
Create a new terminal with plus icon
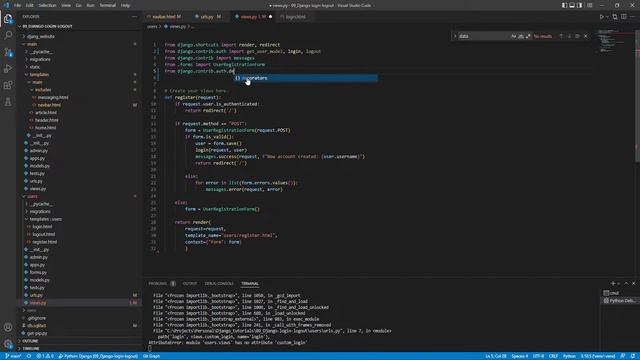tap(613, 283)
